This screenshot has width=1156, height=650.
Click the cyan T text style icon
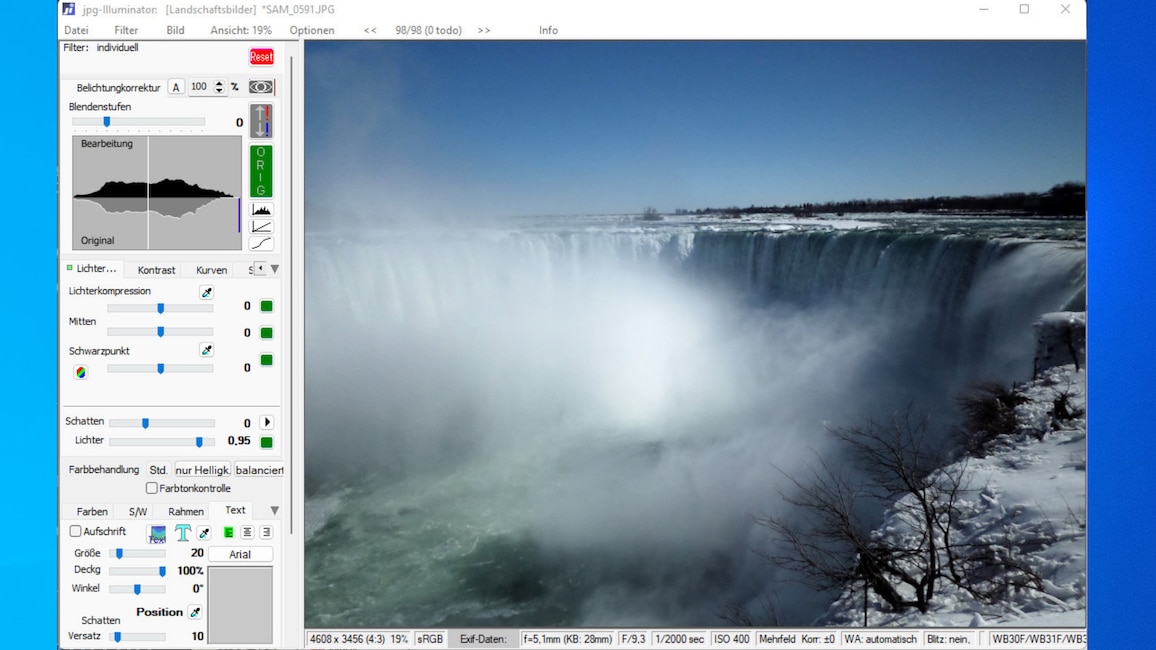click(x=182, y=532)
